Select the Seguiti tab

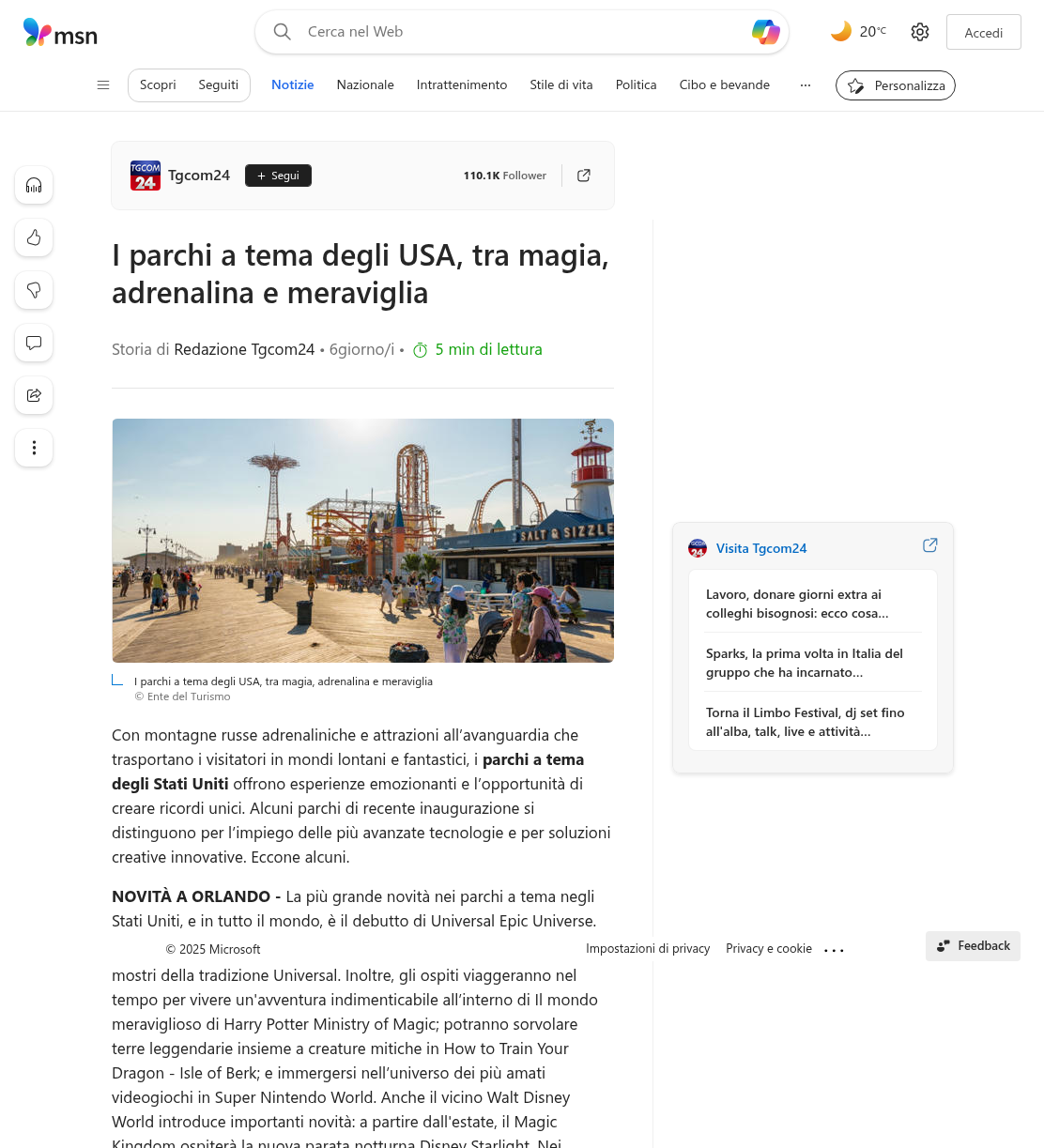pyautogui.click(x=219, y=84)
